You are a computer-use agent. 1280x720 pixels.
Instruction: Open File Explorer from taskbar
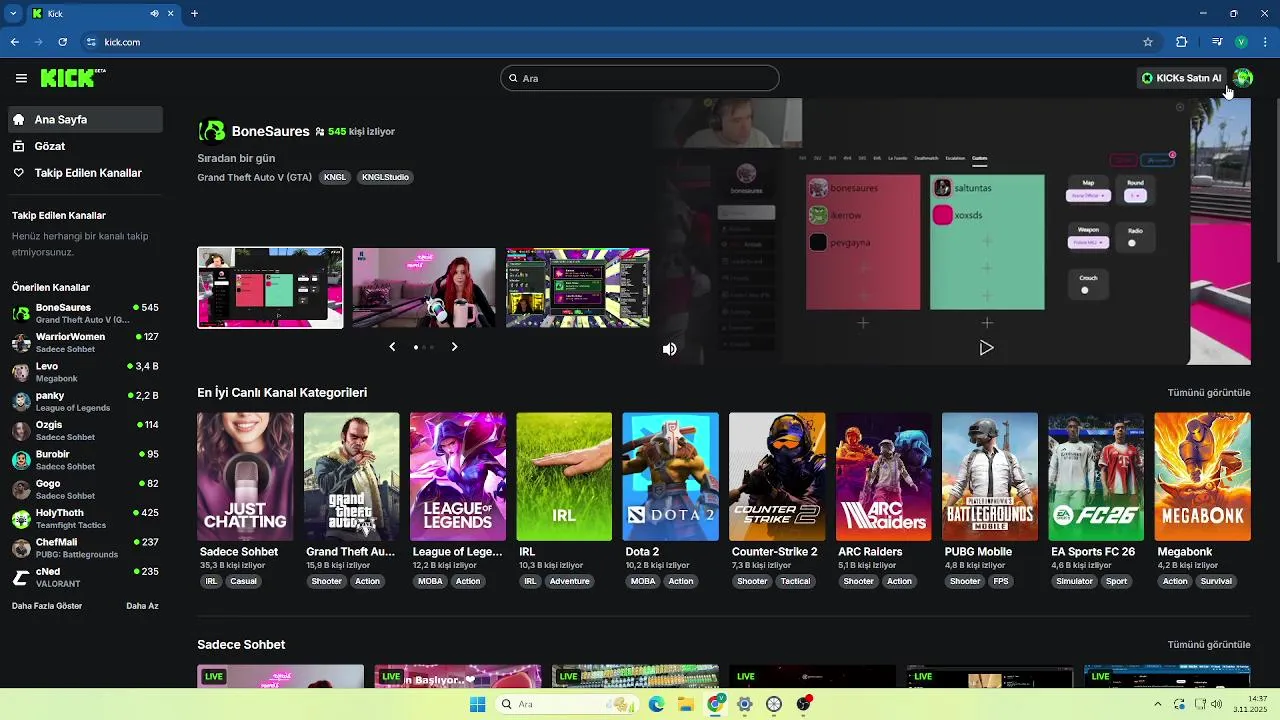pyautogui.click(x=686, y=704)
